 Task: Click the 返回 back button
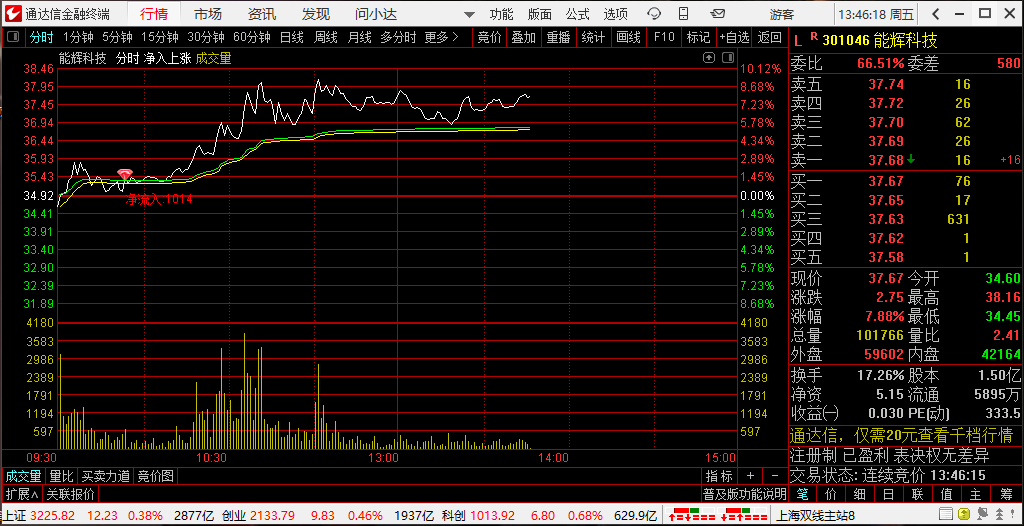point(770,37)
